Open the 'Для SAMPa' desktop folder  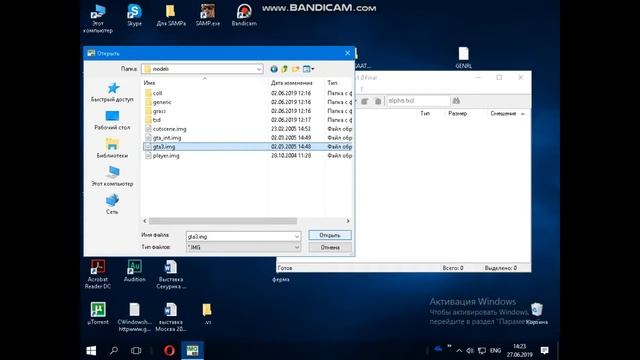pyautogui.click(x=171, y=15)
